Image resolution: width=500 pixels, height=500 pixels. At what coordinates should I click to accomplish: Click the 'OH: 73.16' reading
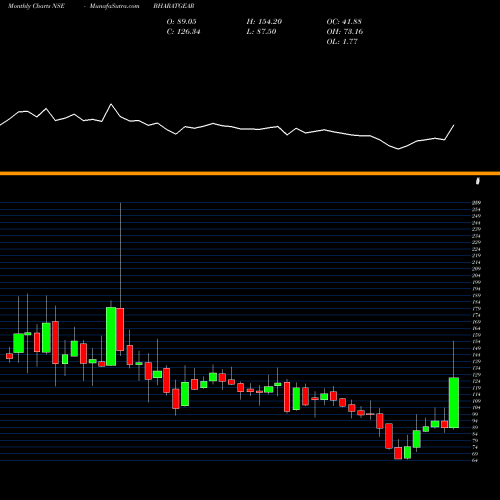(x=345, y=32)
